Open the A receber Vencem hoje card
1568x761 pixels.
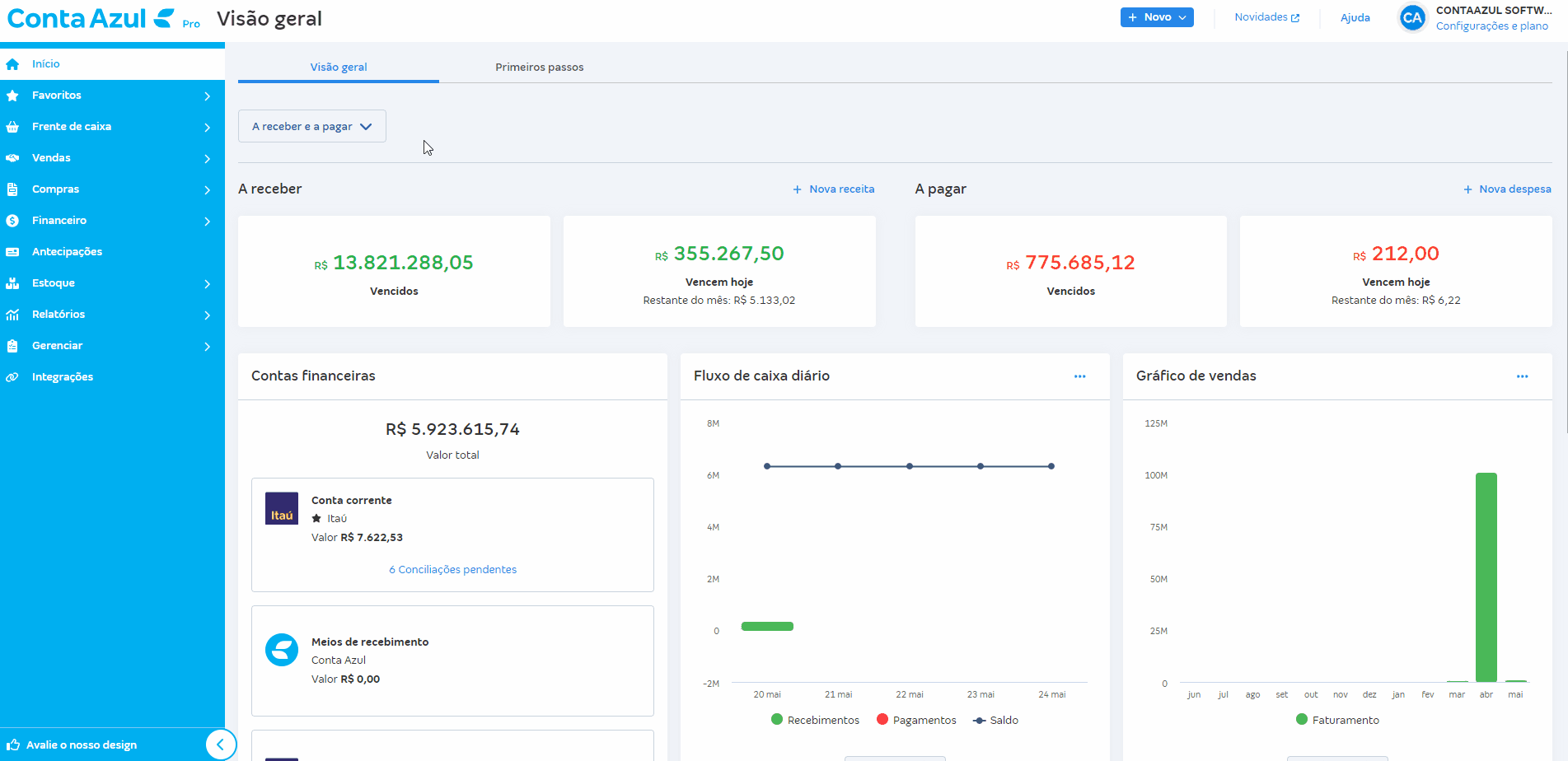click(719, 272)
